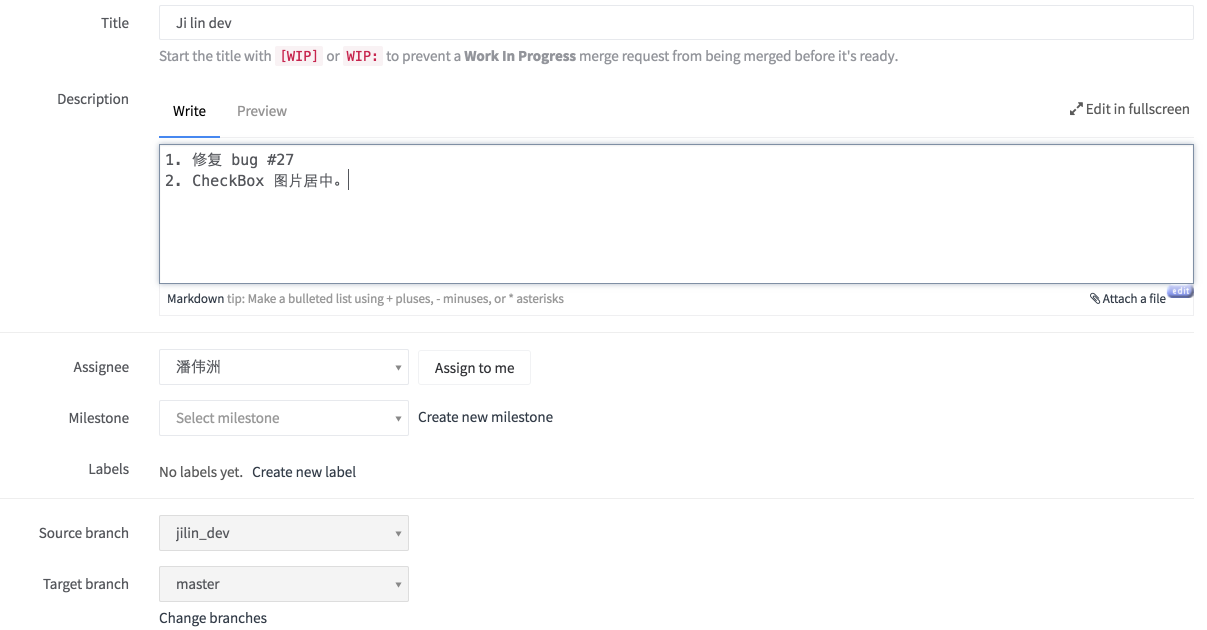
Task: Click the red [WIP] code tag
Action: [x=299, y=56]
